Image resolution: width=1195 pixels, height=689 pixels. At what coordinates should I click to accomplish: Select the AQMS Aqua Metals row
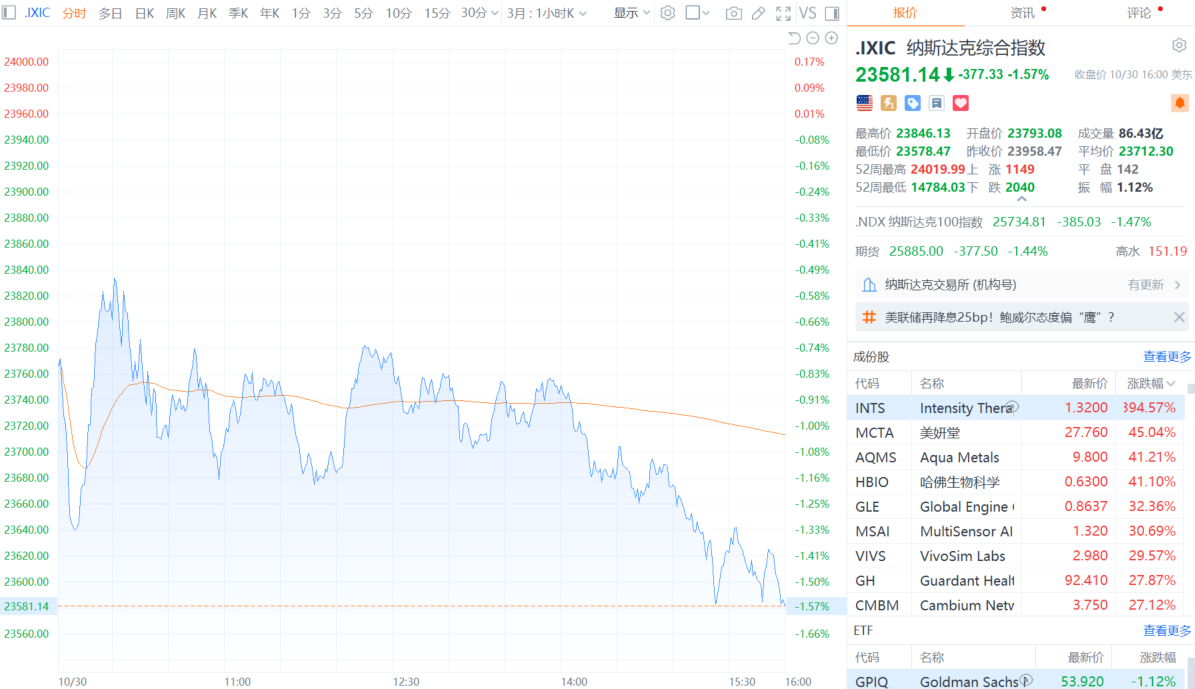1016,457
